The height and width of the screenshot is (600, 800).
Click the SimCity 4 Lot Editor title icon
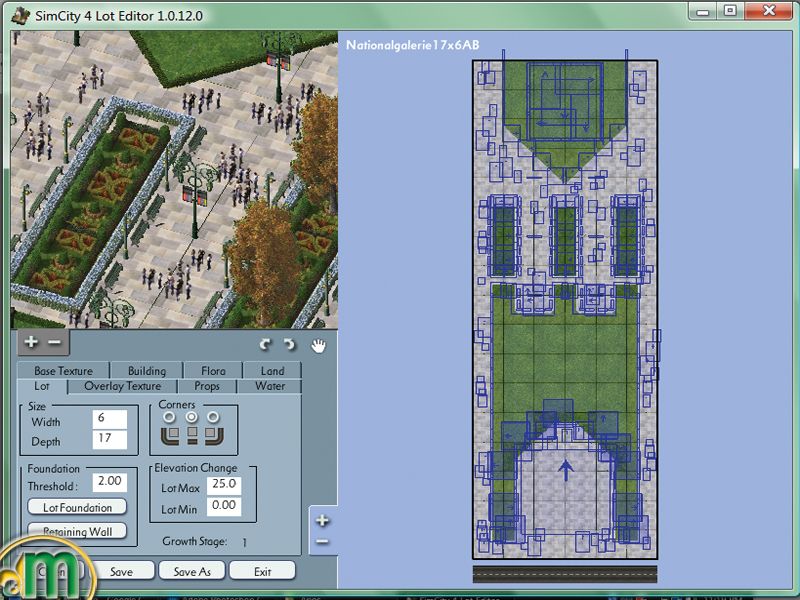tap(21, 15)
